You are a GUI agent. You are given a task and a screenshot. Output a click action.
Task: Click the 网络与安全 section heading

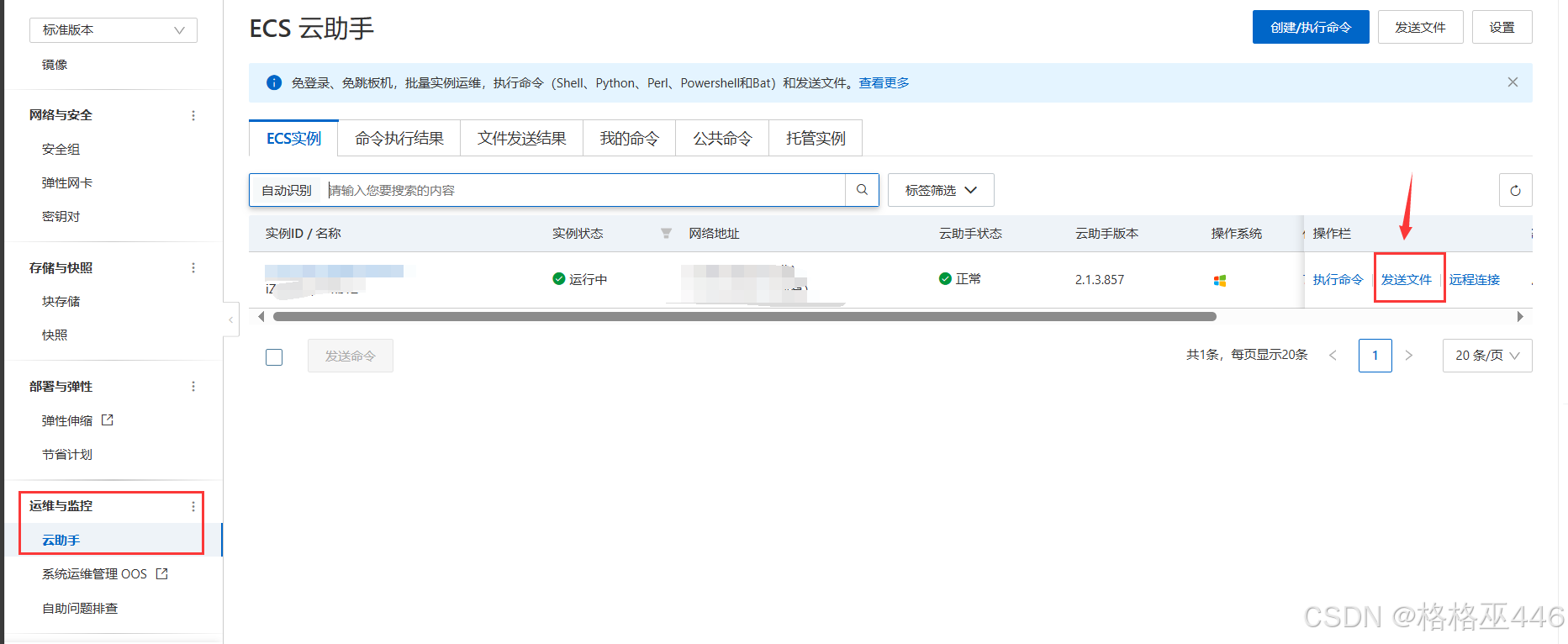(61, 114)
